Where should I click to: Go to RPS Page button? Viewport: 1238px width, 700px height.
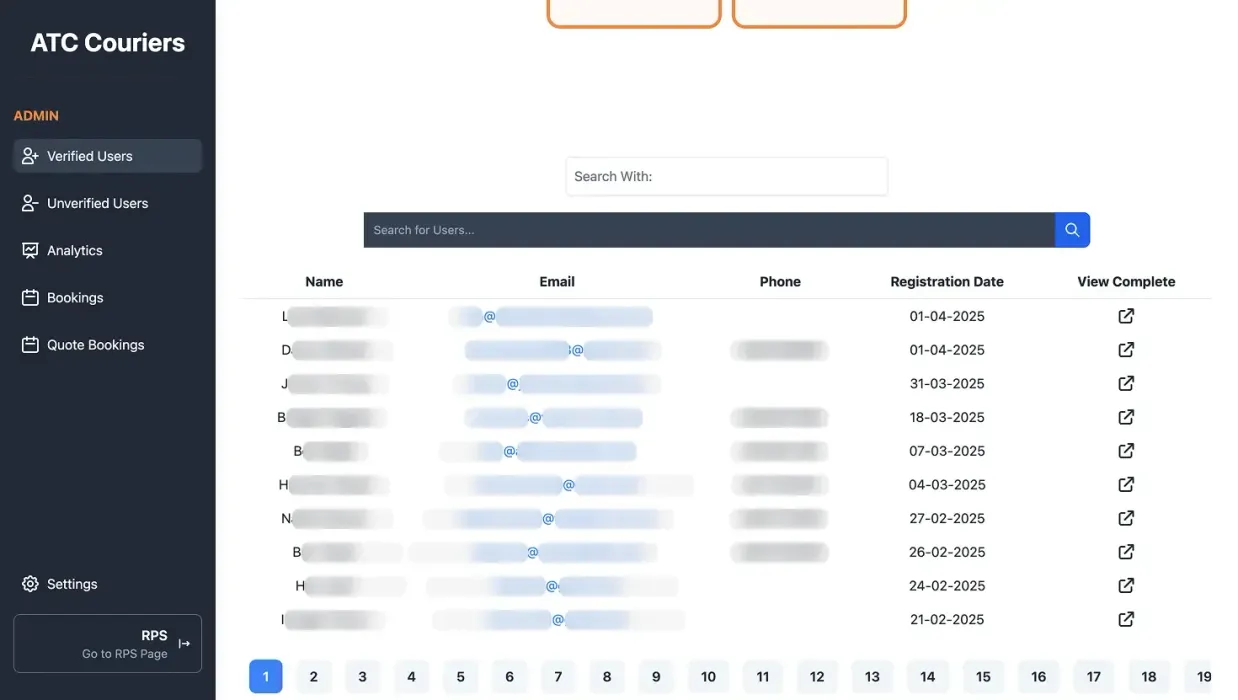[107, 643]
